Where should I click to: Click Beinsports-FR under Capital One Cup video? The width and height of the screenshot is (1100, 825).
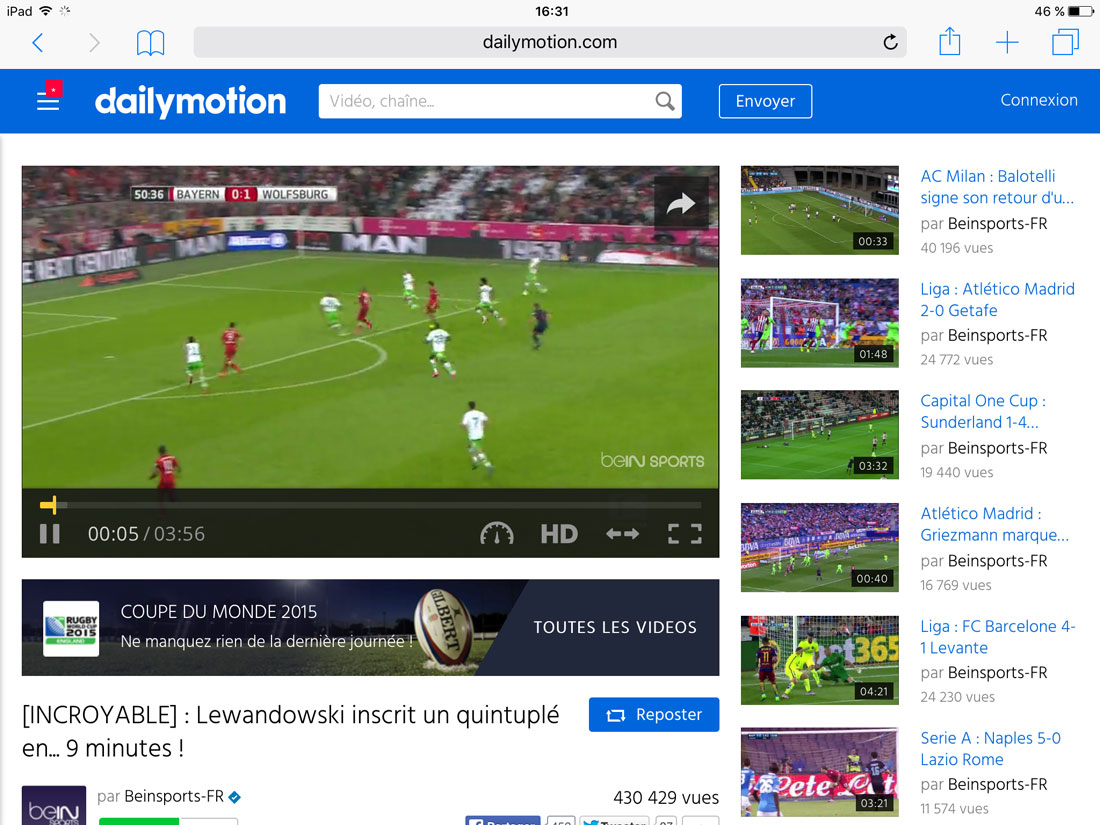point(998,448)
